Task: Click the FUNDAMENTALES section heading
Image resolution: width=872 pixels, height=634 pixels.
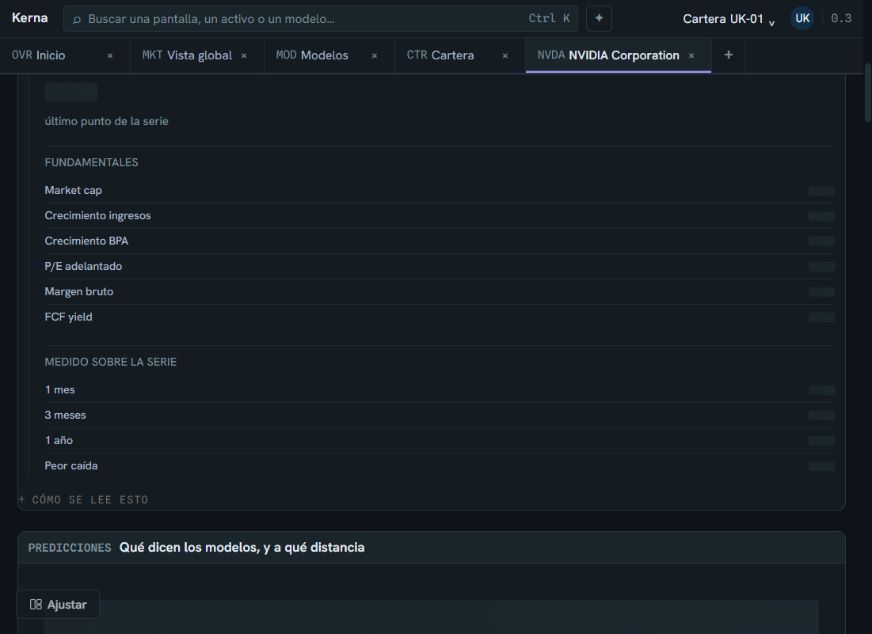Action: [91, 162]
